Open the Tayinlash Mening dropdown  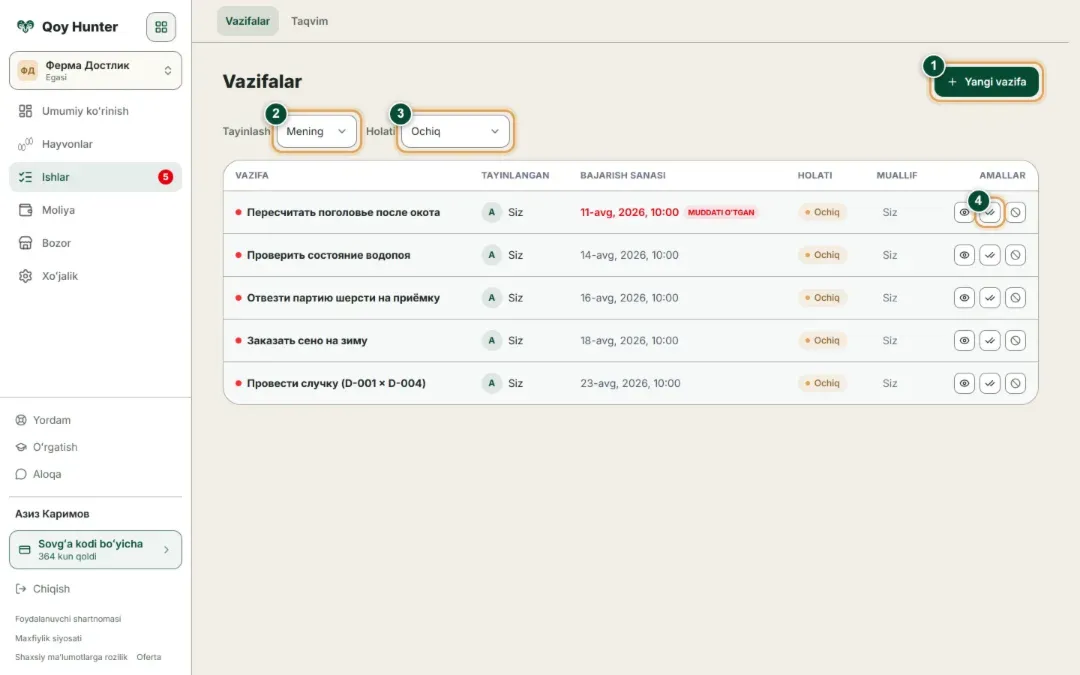316,131
